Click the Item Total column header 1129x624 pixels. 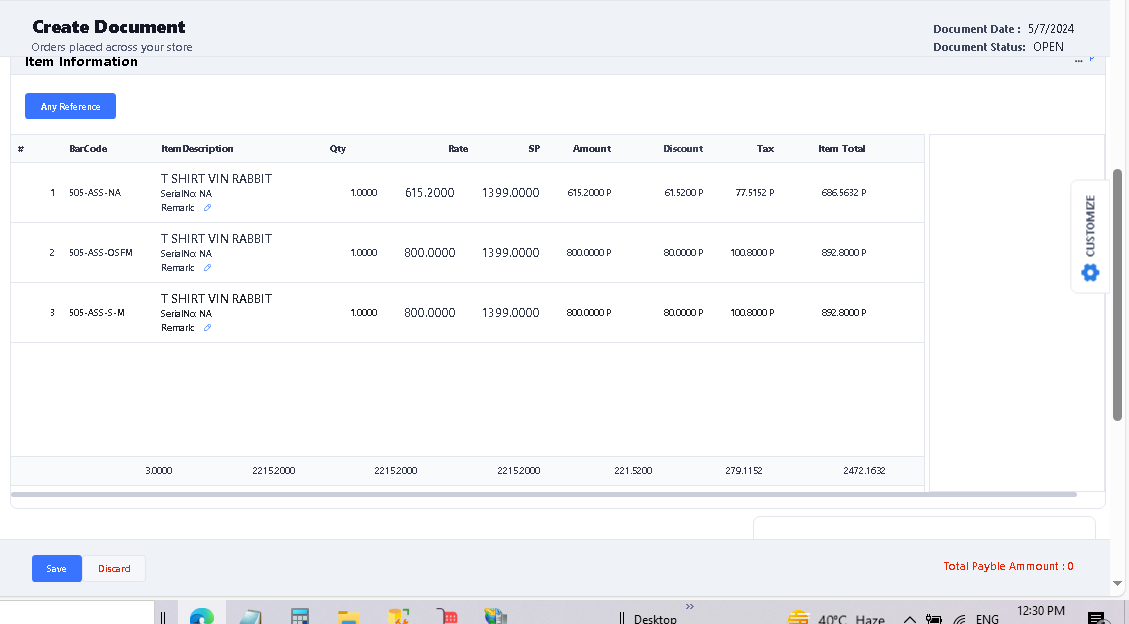[x=842, y=149]
